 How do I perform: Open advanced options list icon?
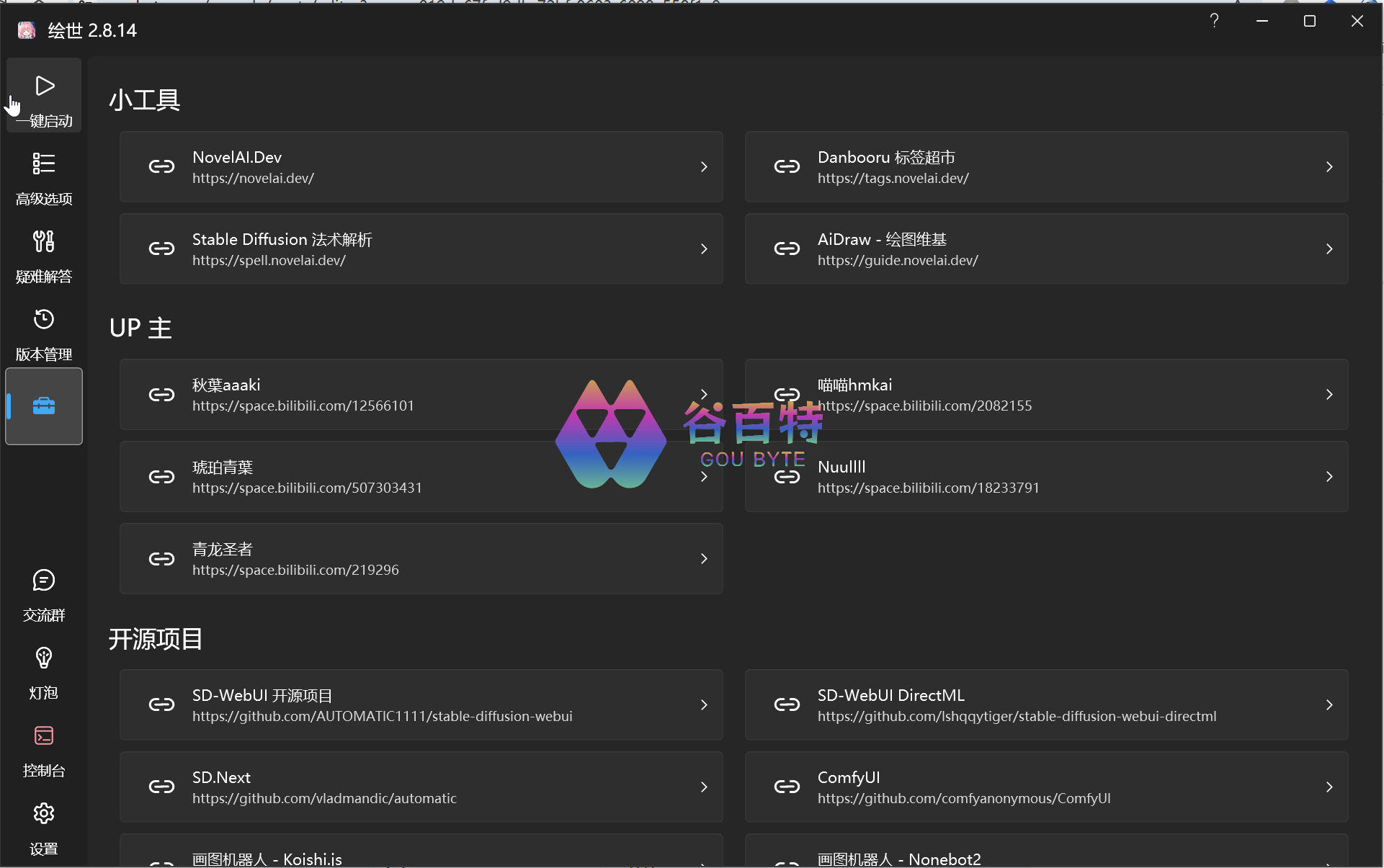pos(44,164)
